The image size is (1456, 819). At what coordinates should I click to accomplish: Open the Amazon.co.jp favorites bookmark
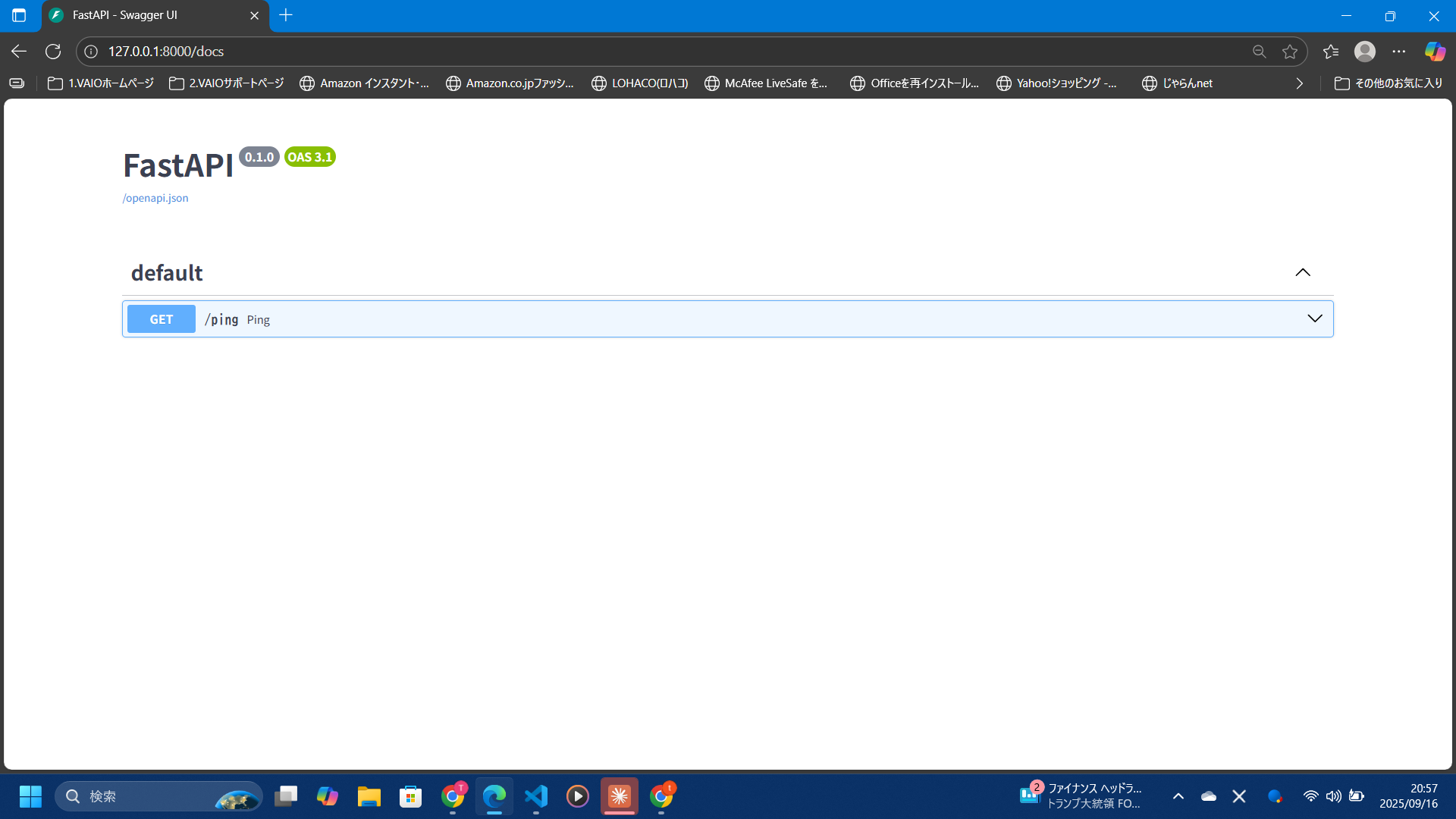(x=510, y=83)
